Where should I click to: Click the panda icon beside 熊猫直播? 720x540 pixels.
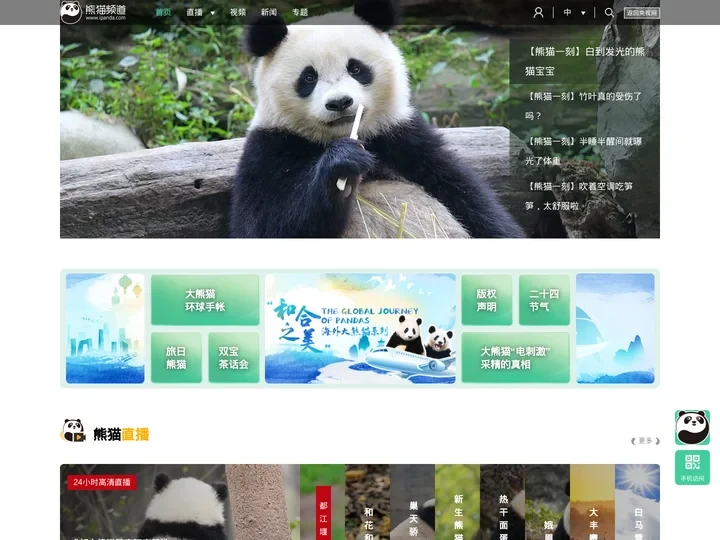[73, 431]
